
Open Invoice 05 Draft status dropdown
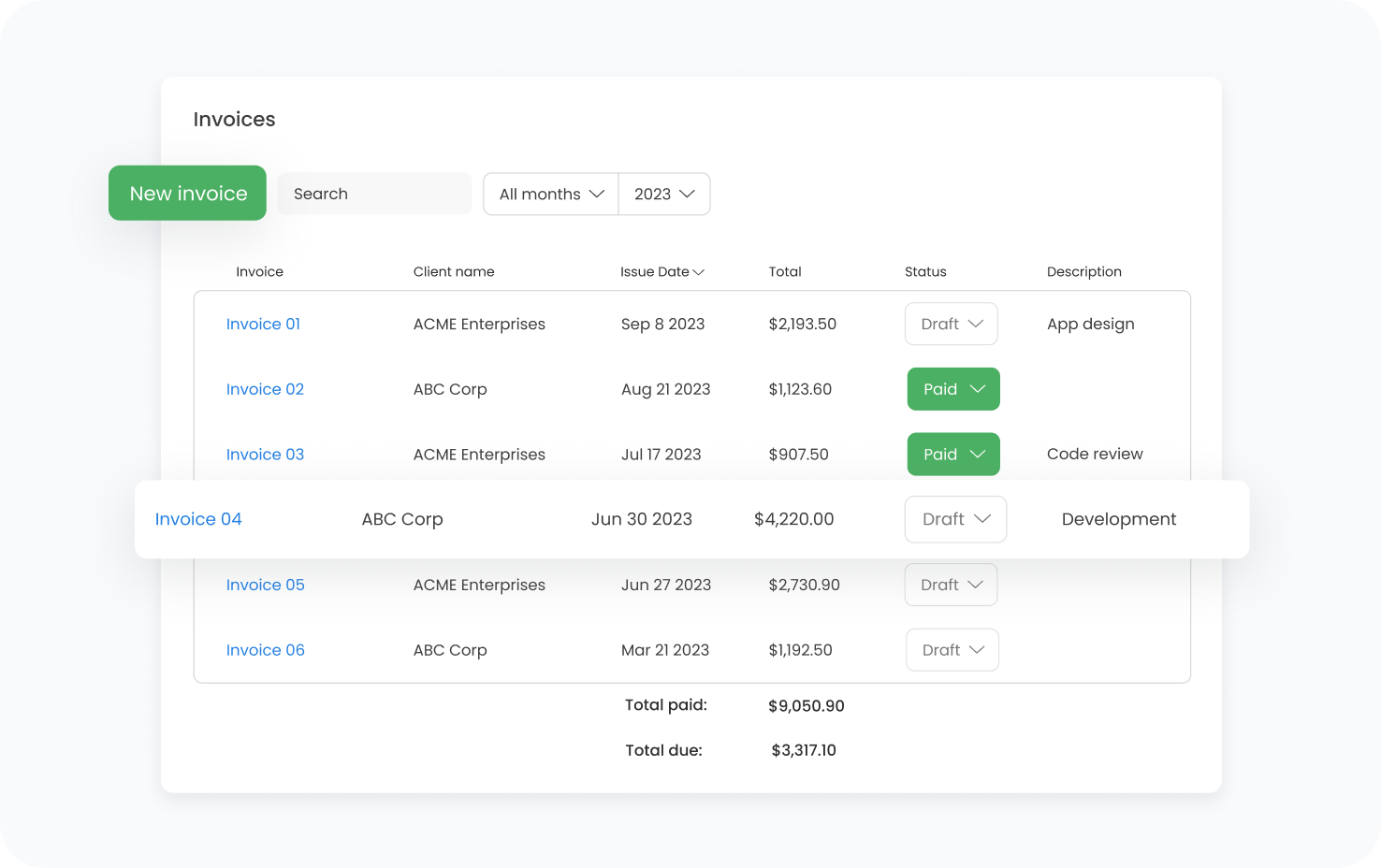pos(951,585)
